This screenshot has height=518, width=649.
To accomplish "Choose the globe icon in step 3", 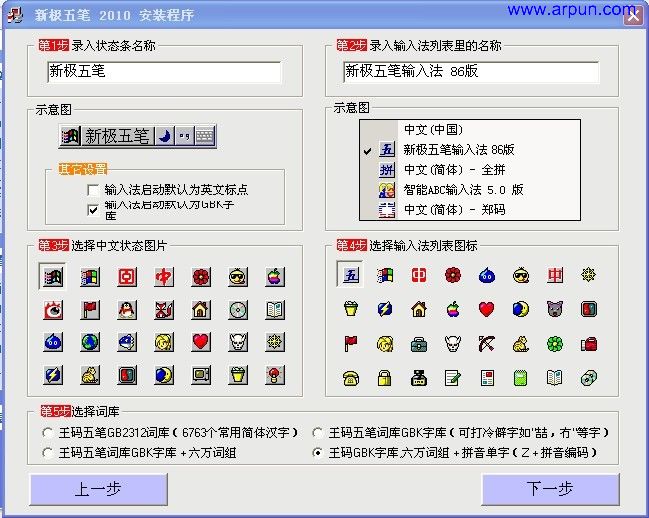I will point(90,342).
